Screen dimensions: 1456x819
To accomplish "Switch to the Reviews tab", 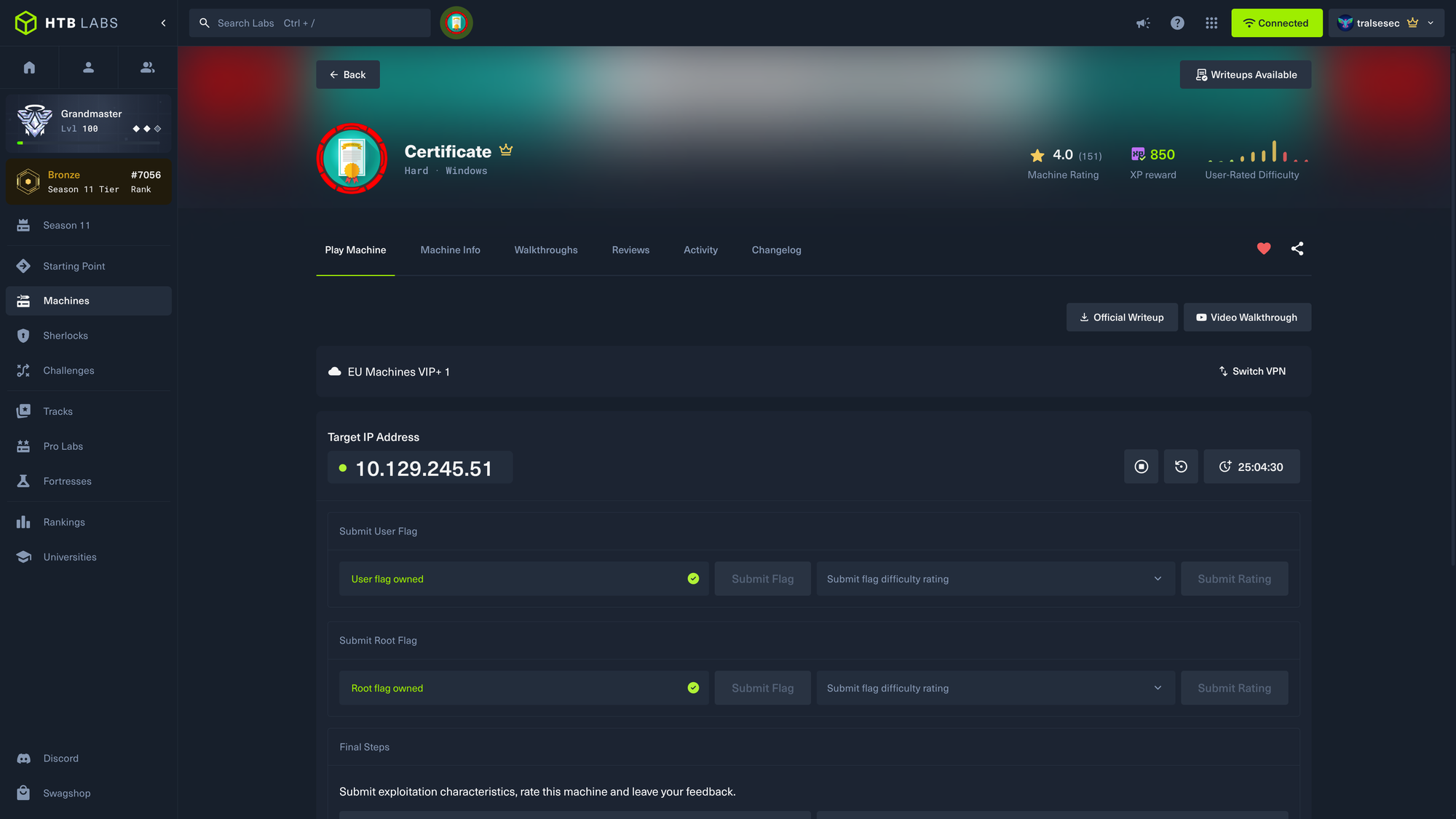I will click(x=630, y=250).
